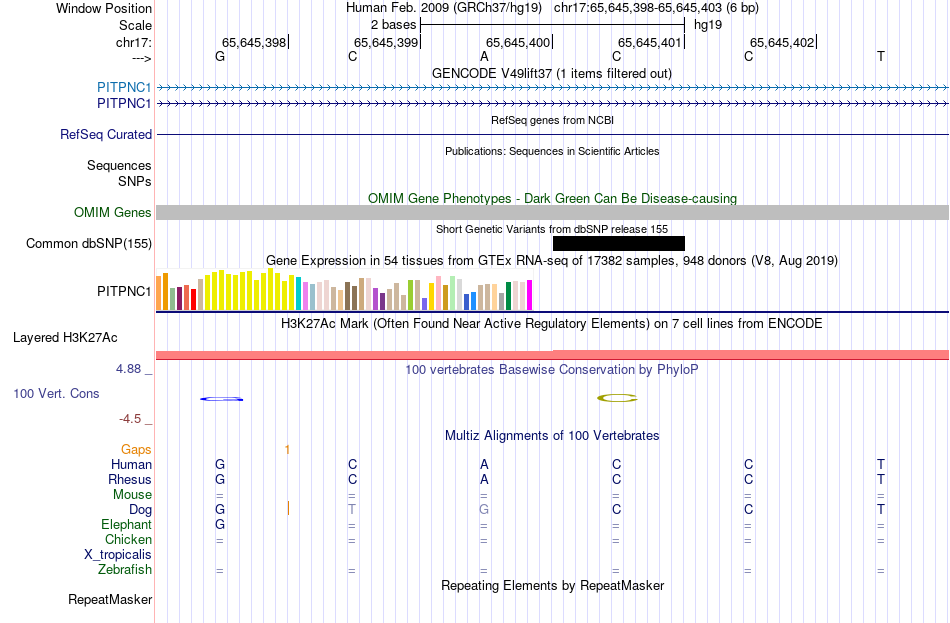Screen dimensions: 950x623
Task: Click the 4.88 PhyloP upper value
Action: click(128, 368)
